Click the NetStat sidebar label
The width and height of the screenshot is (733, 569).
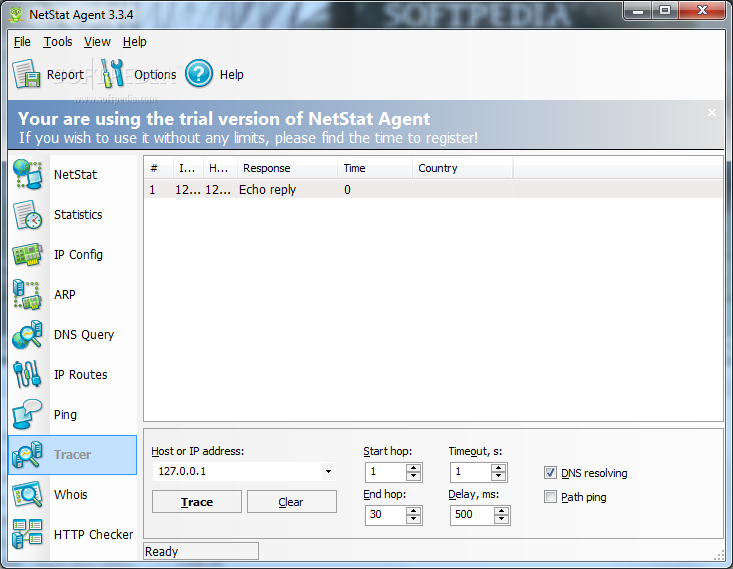tap(76, 175)
